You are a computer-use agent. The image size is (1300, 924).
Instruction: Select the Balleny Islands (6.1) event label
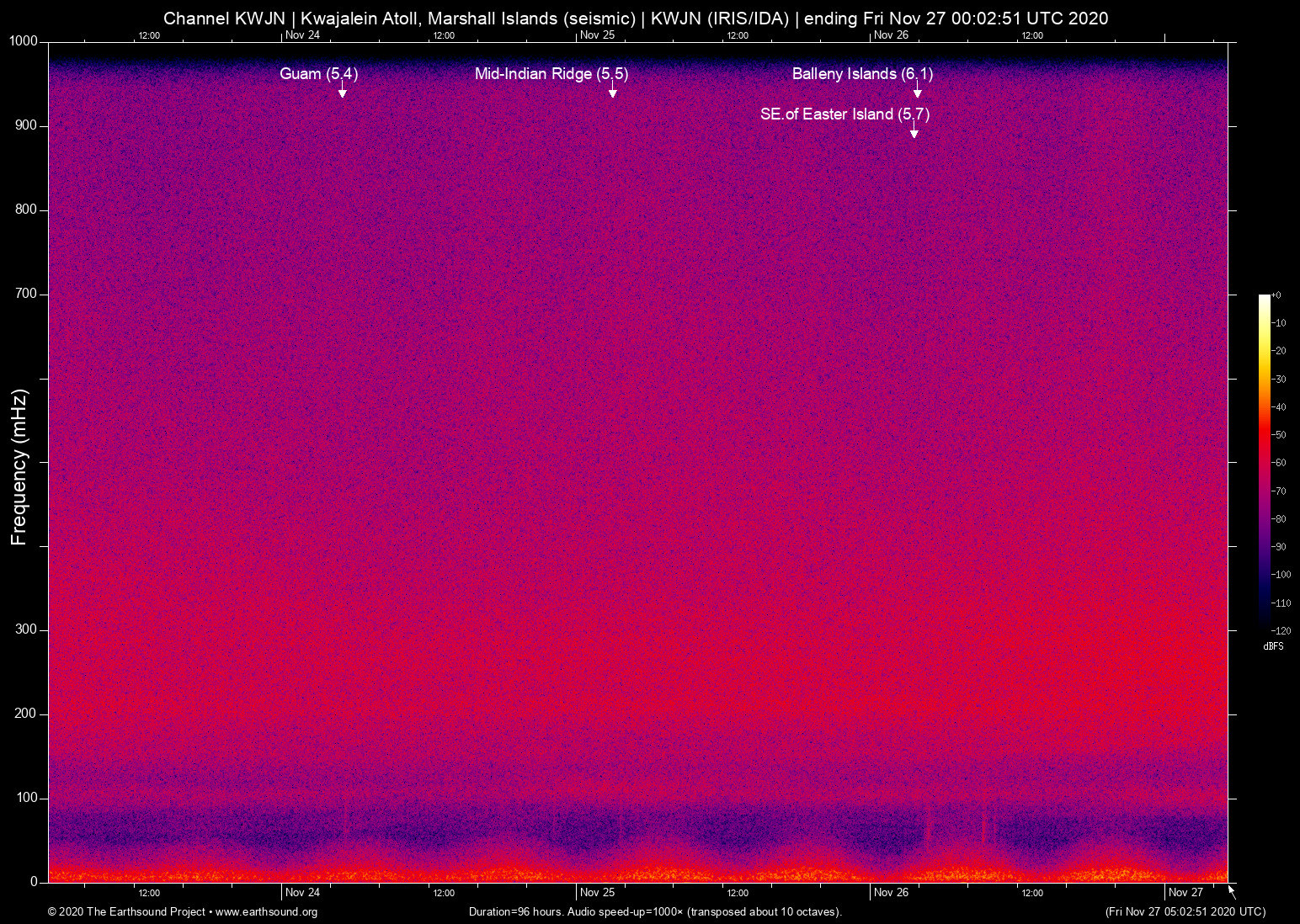pyautogui.click(x=861, y=74)
